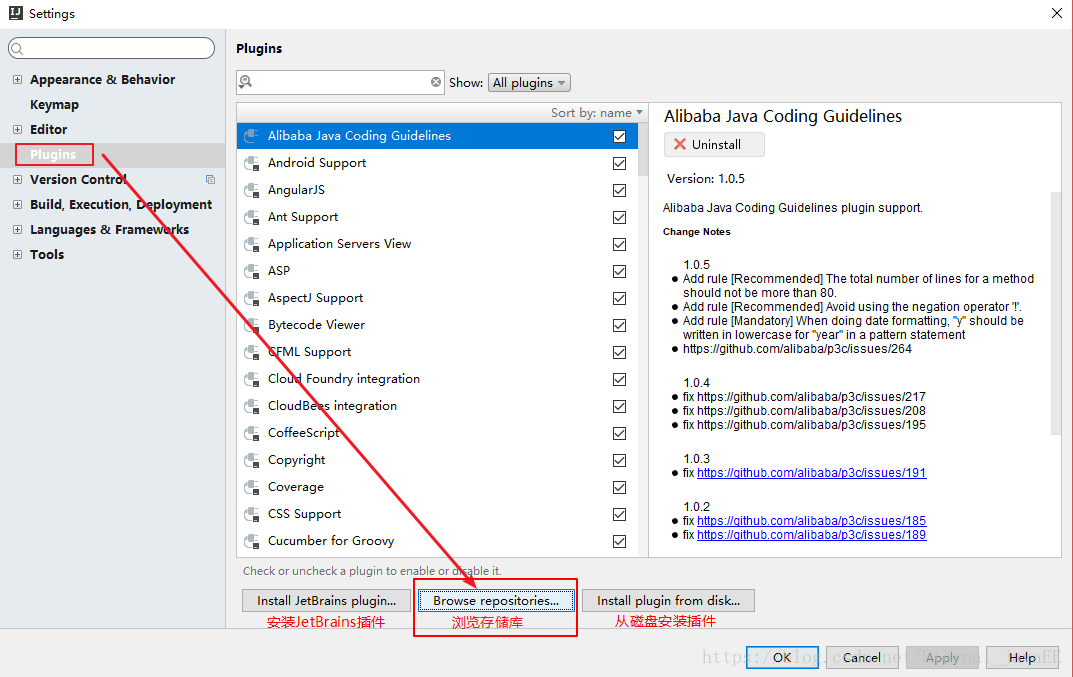
Task: Click the CloudBees integration plugin icon
Action: click(x=252, y=407)
